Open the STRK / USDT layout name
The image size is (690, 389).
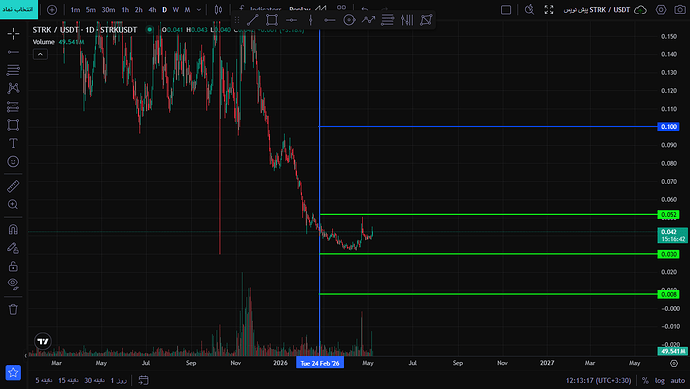tap(597, 10)
